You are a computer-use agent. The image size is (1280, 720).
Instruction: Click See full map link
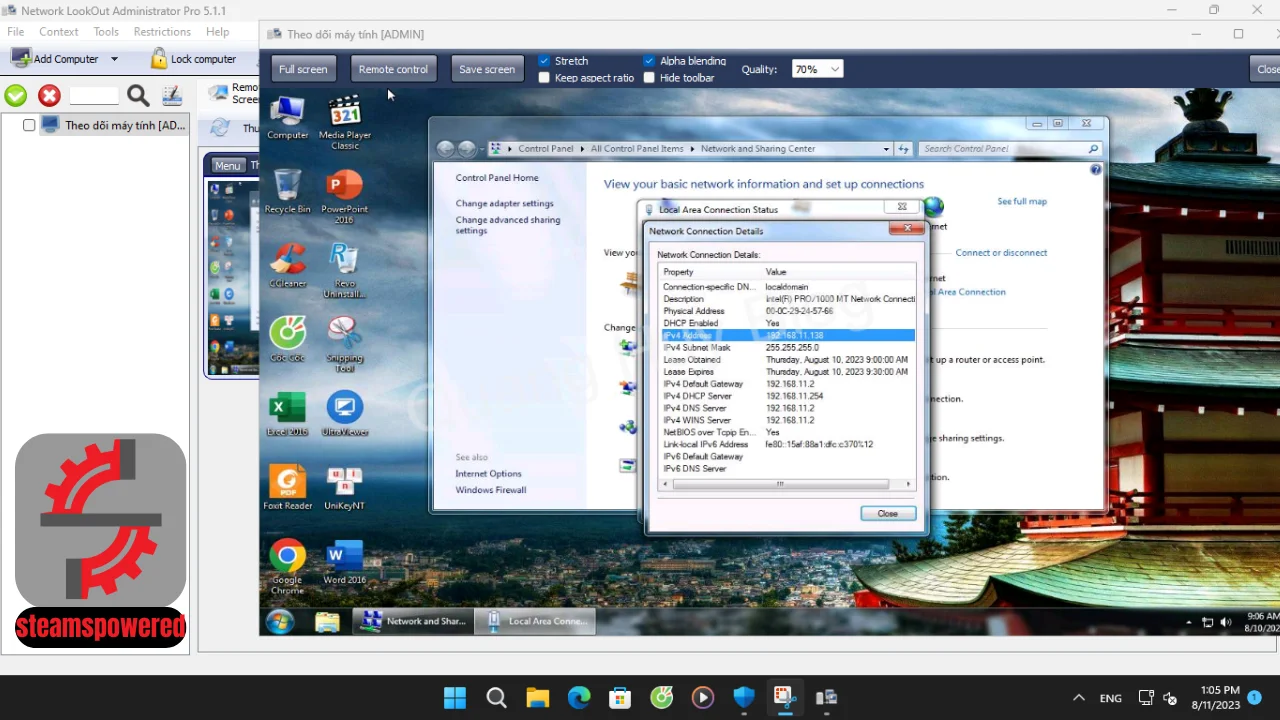(x=1022, y=201)
